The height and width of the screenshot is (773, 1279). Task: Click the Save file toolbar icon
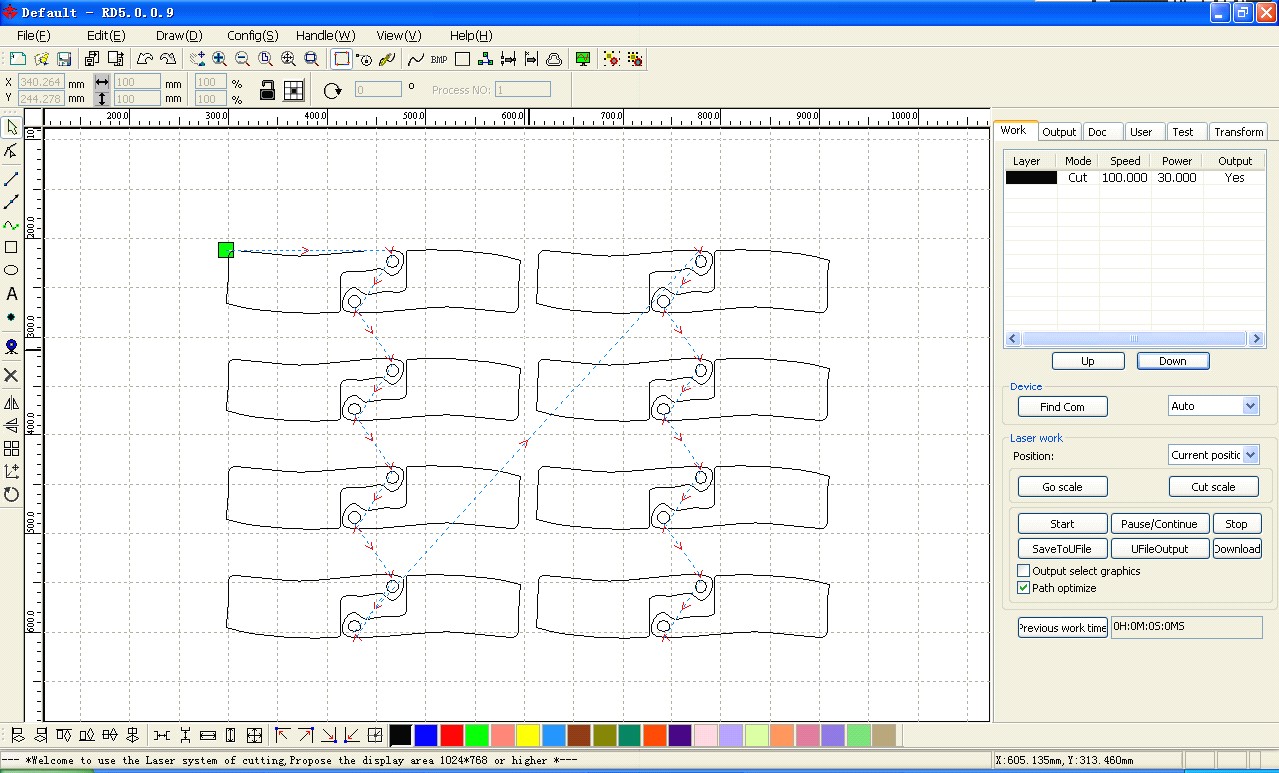tap(64, 60)
